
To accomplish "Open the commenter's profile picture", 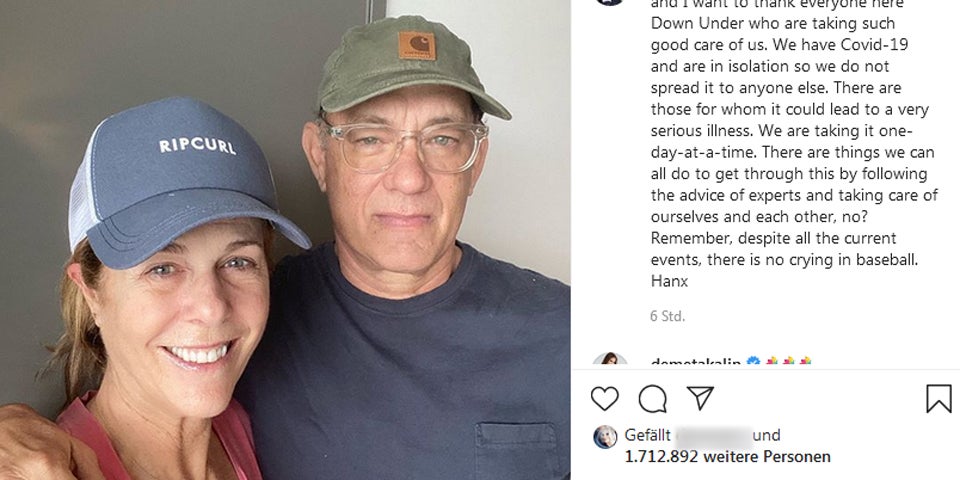I will (611, 362).
